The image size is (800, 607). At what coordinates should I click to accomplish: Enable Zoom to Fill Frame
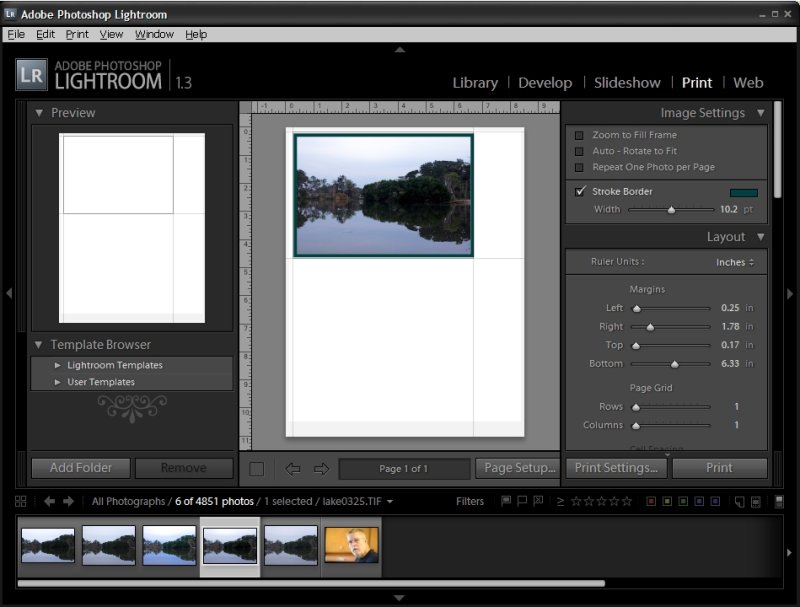coord(579,135)
